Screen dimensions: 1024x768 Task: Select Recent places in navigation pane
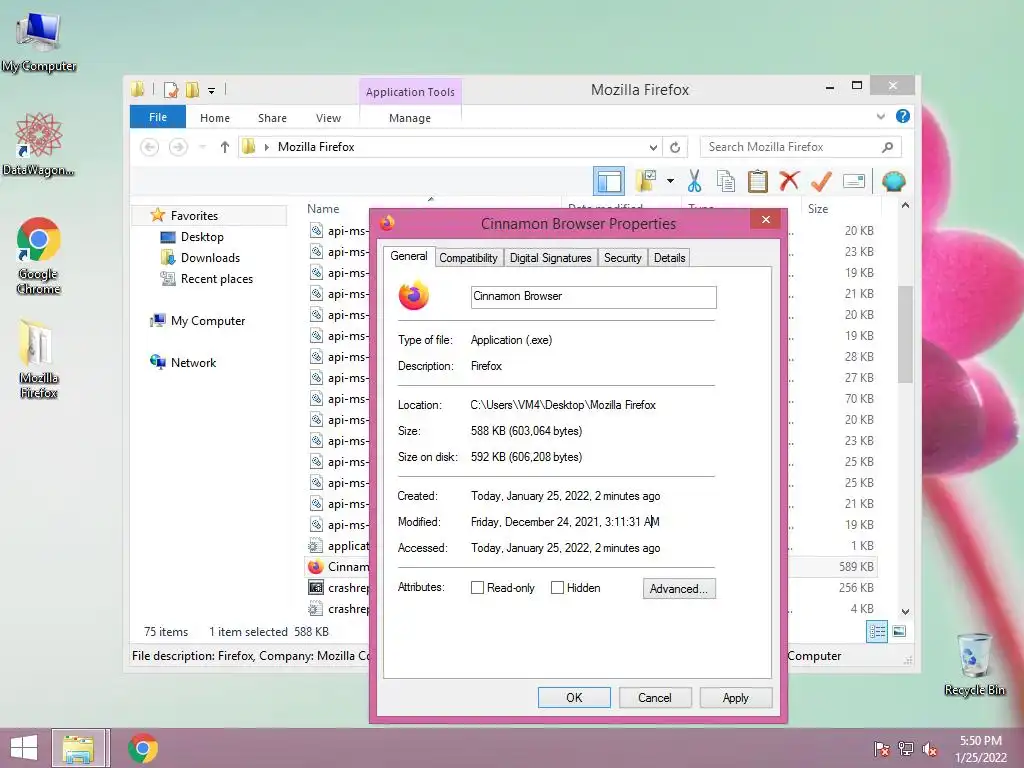216,278
